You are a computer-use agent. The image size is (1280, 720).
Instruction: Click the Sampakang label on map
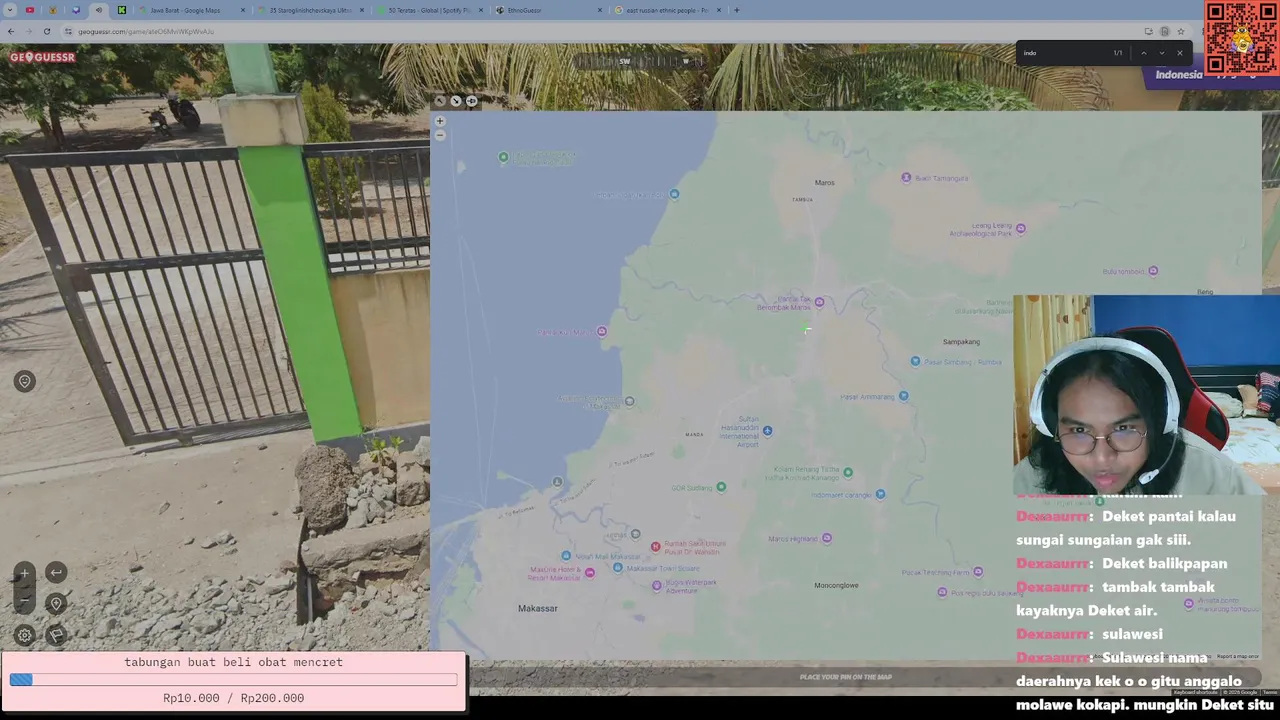tap(961, 342)
